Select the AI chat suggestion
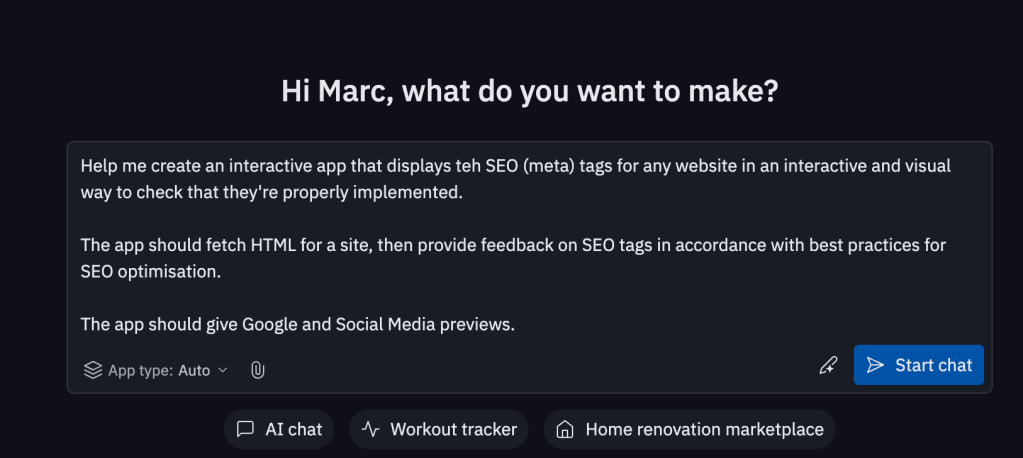 point(279,429)
